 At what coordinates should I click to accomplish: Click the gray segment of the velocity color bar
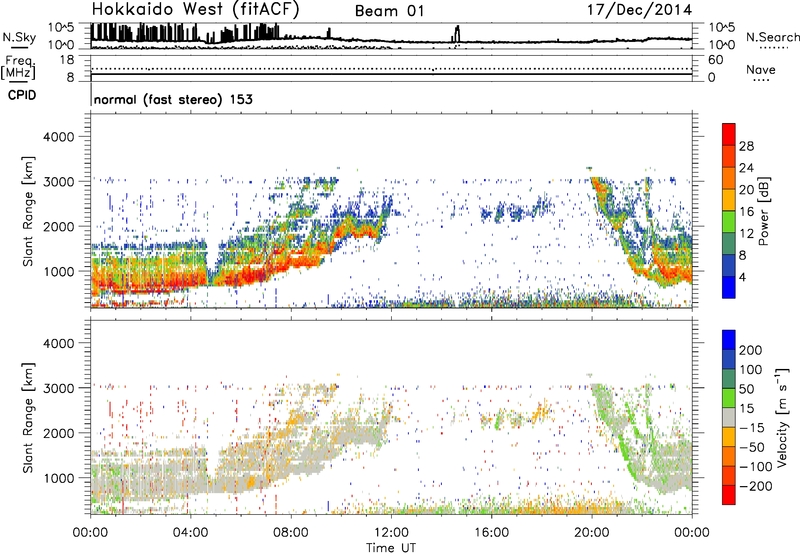[x=729, y=418]
